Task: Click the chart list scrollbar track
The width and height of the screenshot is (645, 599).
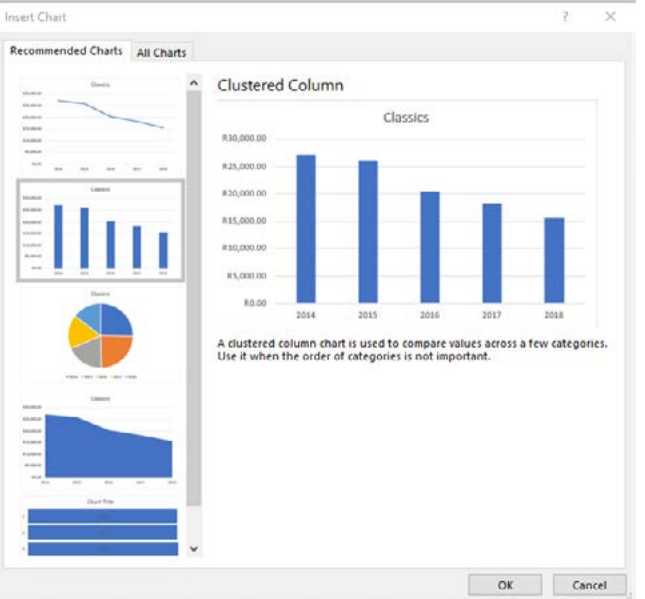Action: point(194,523)
